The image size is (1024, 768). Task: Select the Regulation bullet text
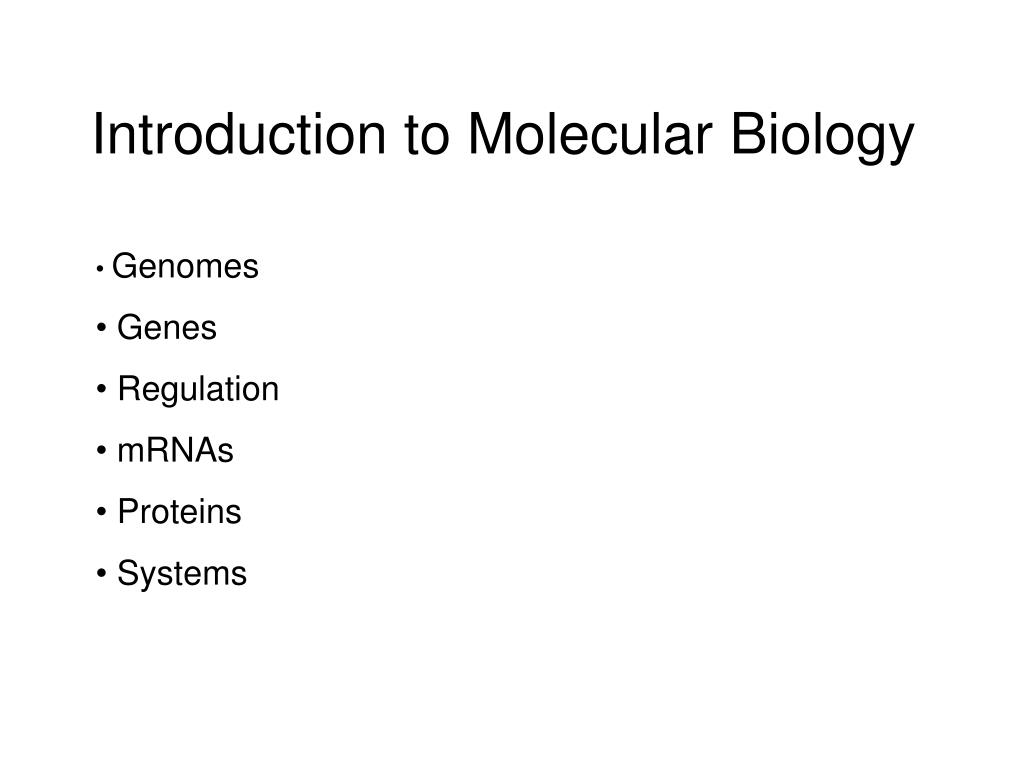pyautogui.click(x=198, y=391)
